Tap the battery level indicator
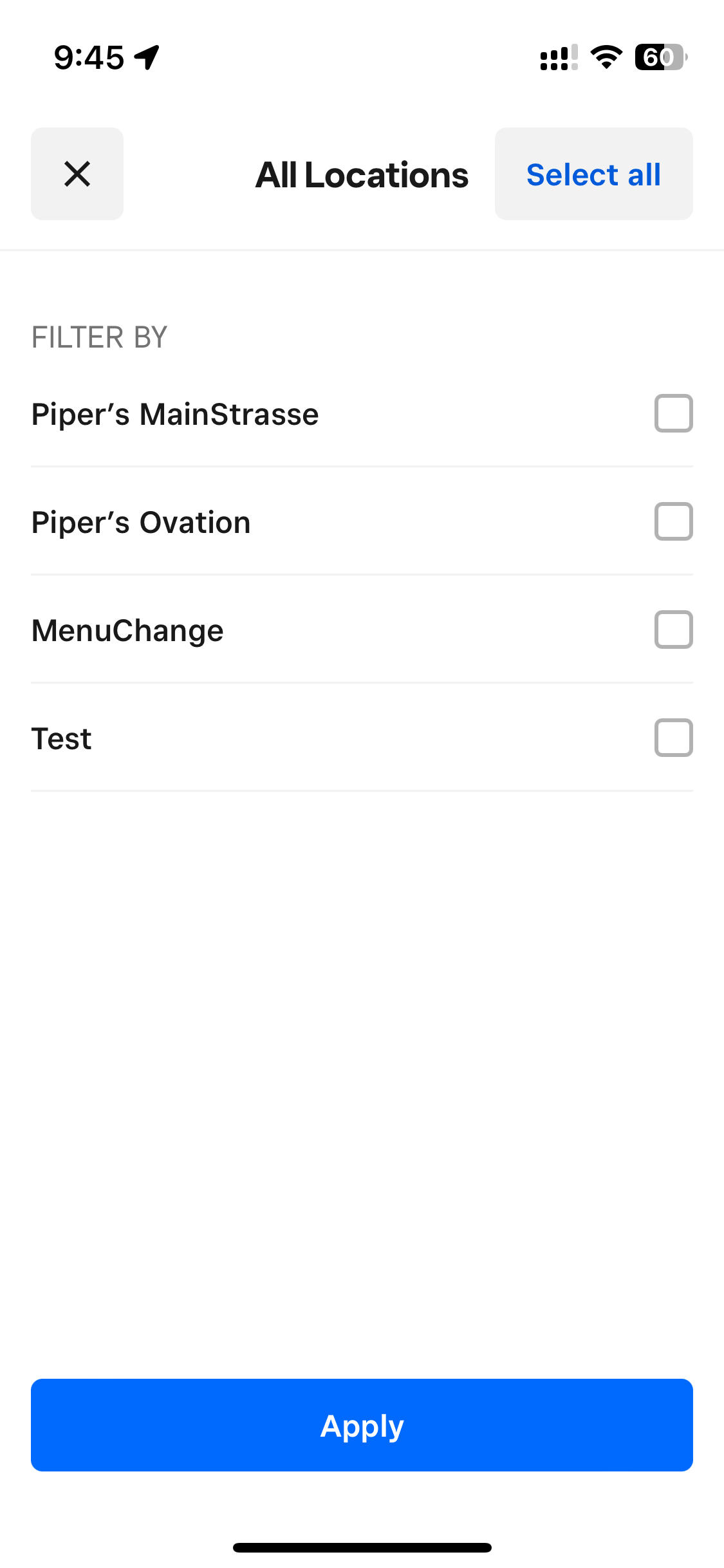The height and width of the screenshot is (1568, 724). [660, 57]
